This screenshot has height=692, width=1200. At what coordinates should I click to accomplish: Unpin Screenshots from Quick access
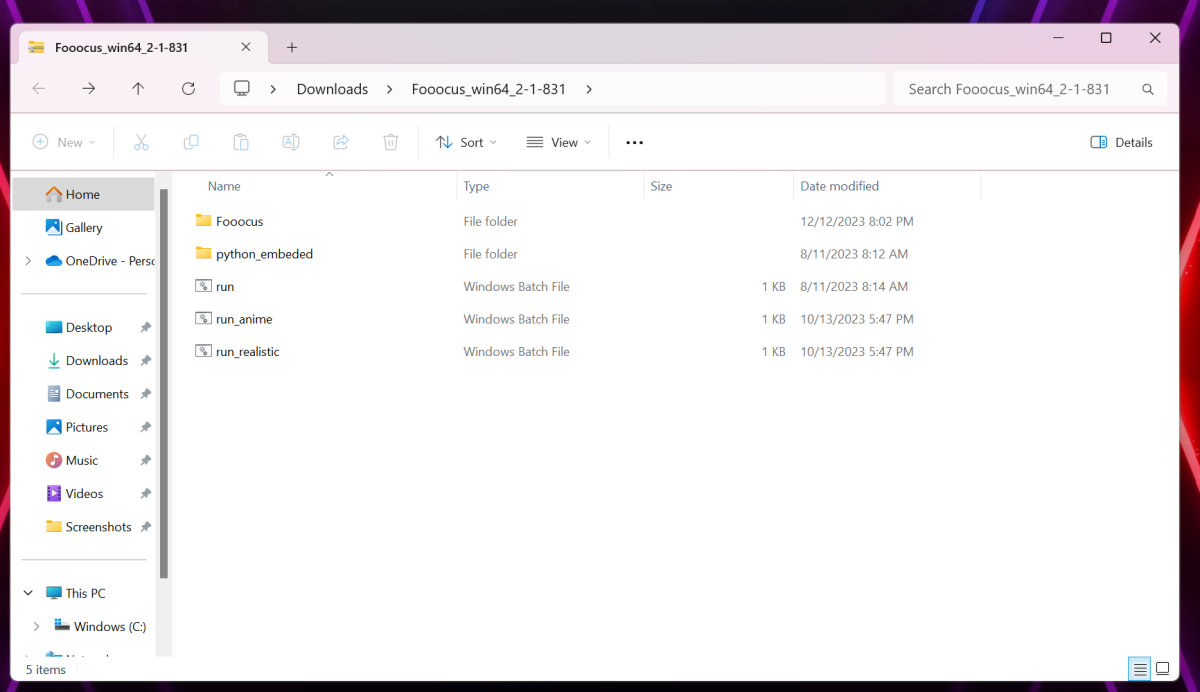[x=145, y=527]
